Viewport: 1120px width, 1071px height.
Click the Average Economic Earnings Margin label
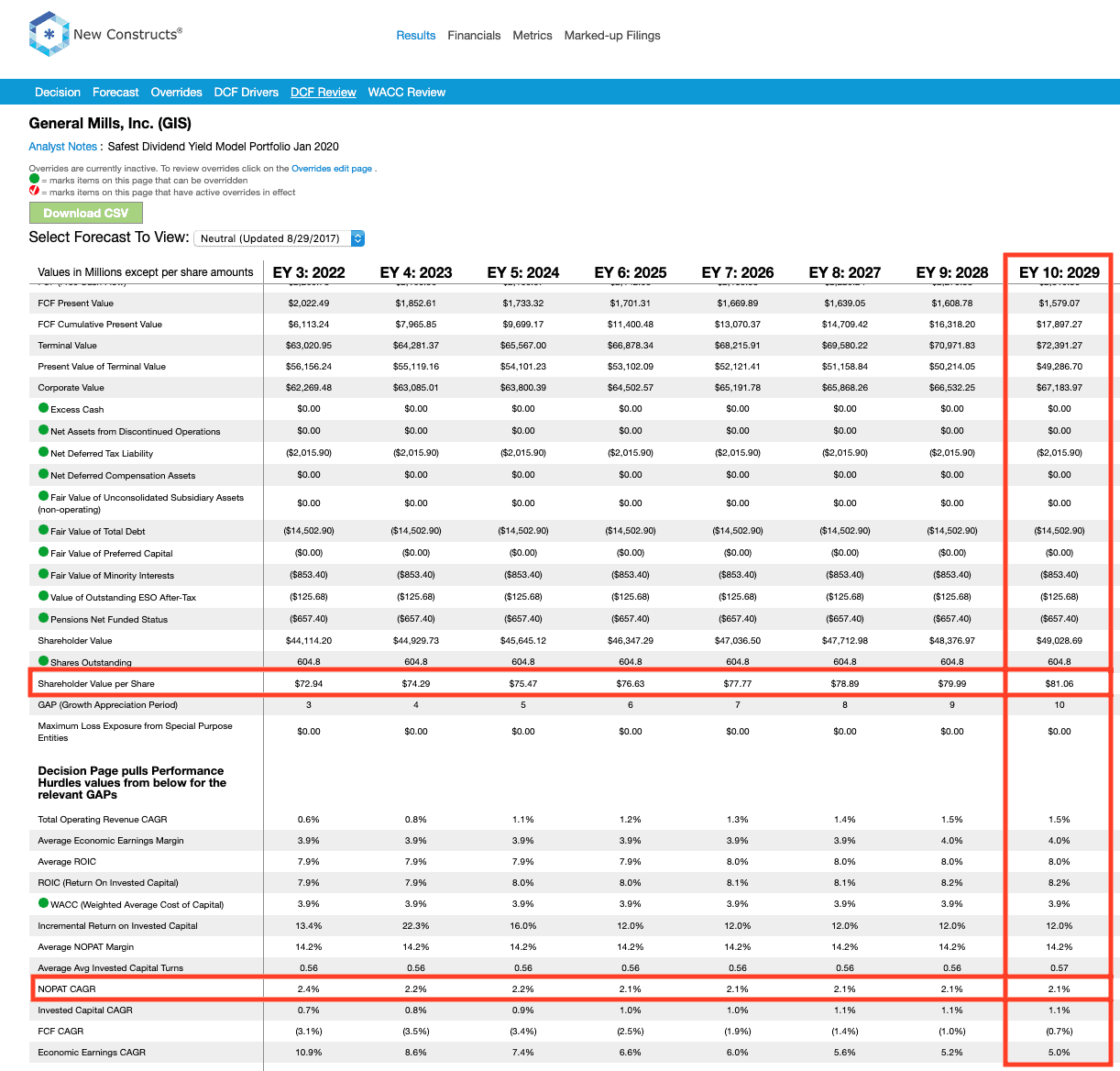tap(111, 841)
